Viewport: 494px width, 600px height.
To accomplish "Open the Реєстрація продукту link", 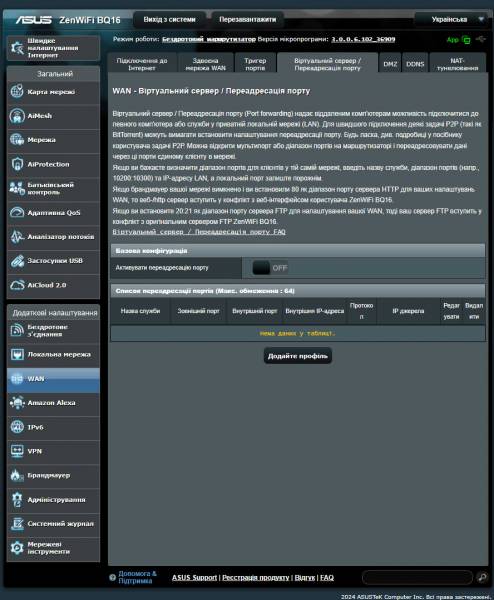I will (x=256, y=577).
